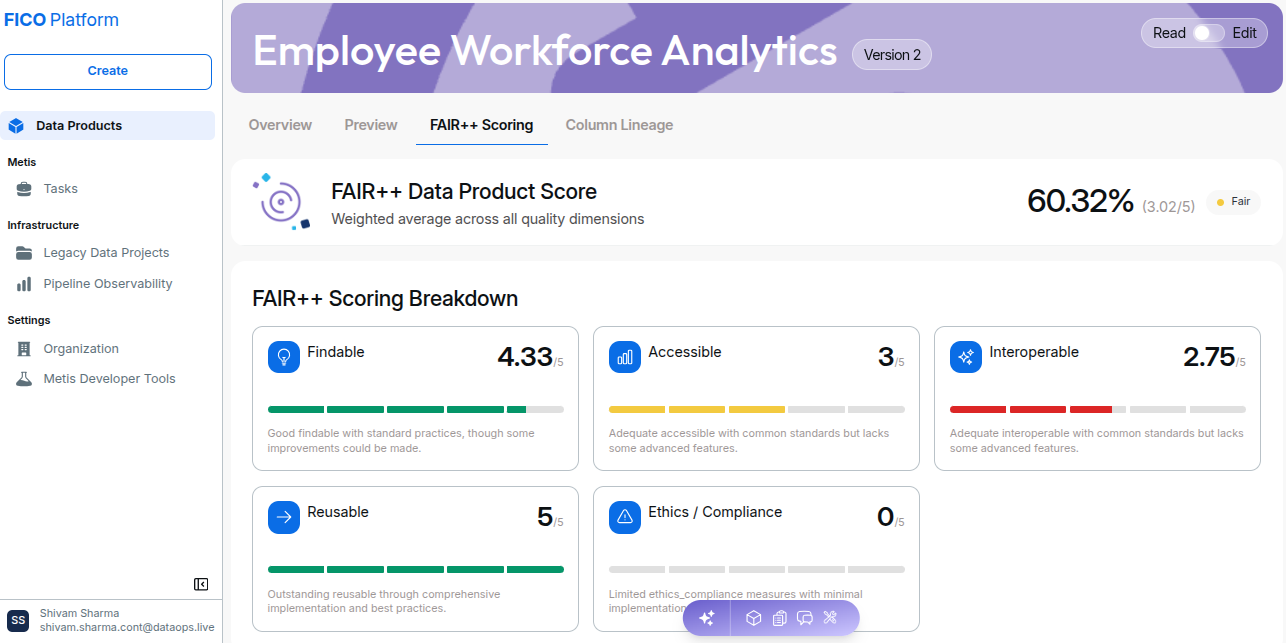This screenshot has height=643, width=1286.
Task: Open Metis Developer Tools
Action: point(108,379)
